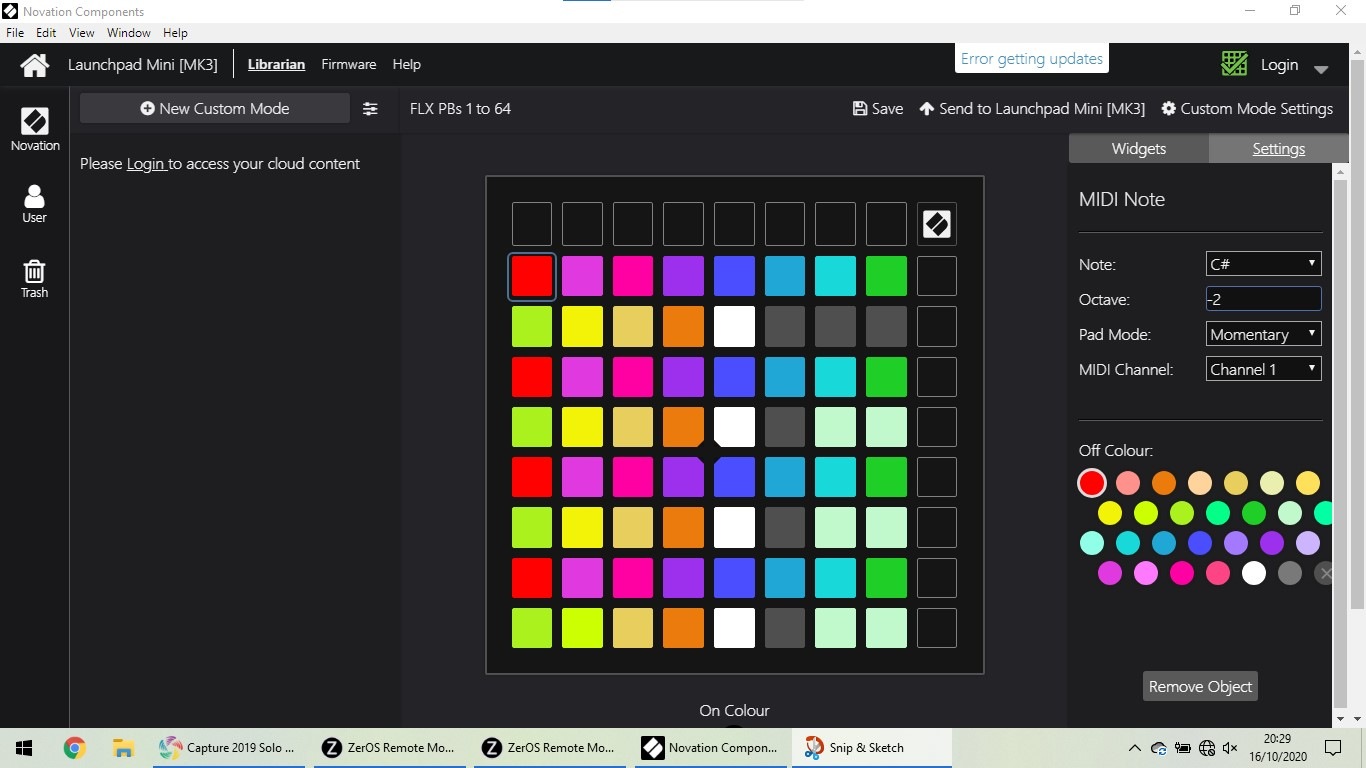The image size is (1366, 768).
Task: Open Novation sidebar section
Action: 35,130
